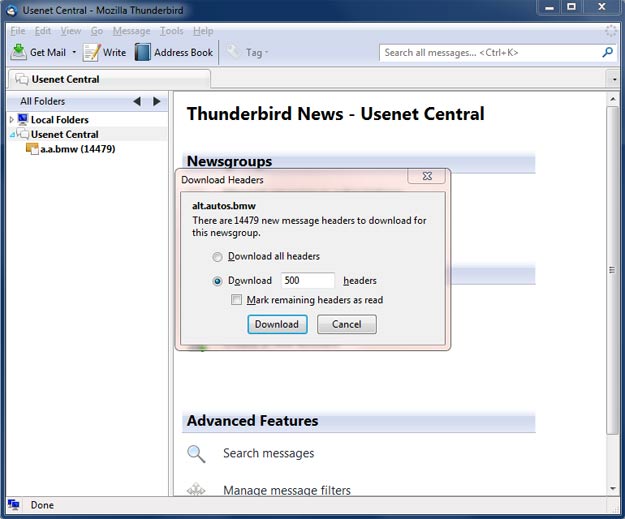
Task: Open the Tools menu
Action: [x=171, y=31]
